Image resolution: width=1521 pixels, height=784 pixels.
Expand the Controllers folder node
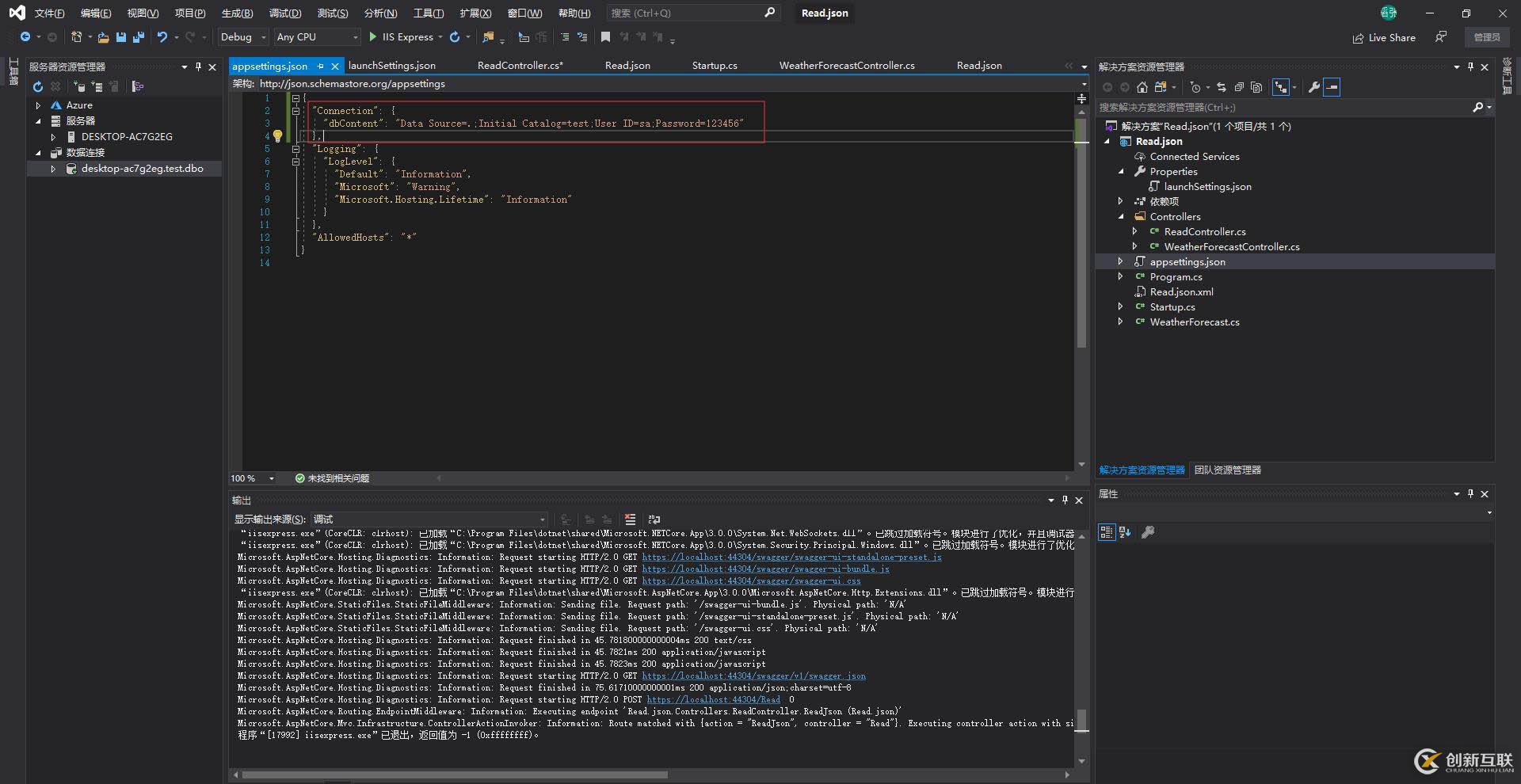[x=1122, y=216]
